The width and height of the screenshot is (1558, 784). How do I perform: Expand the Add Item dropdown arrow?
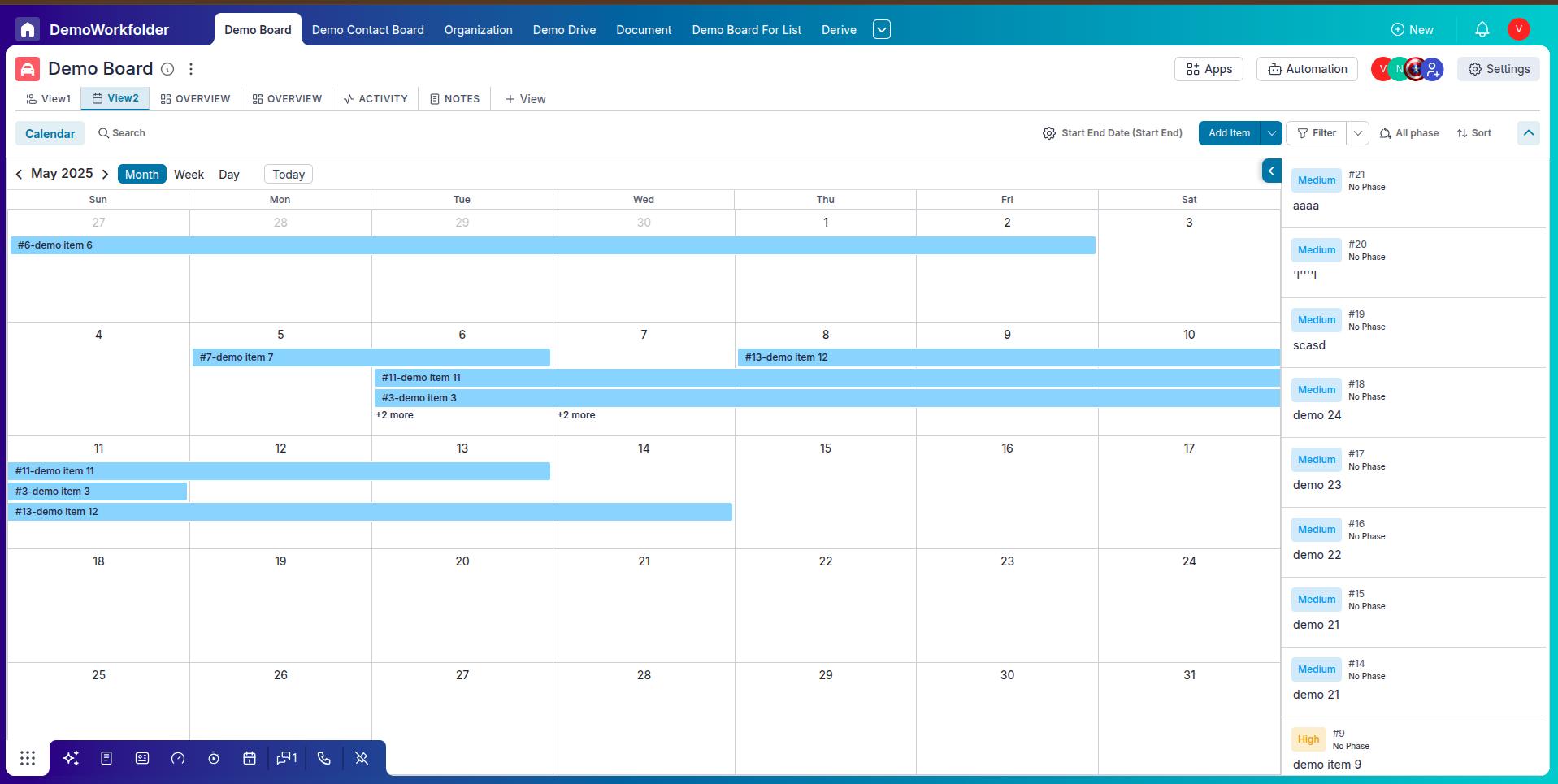click(x=1271, y=133)
